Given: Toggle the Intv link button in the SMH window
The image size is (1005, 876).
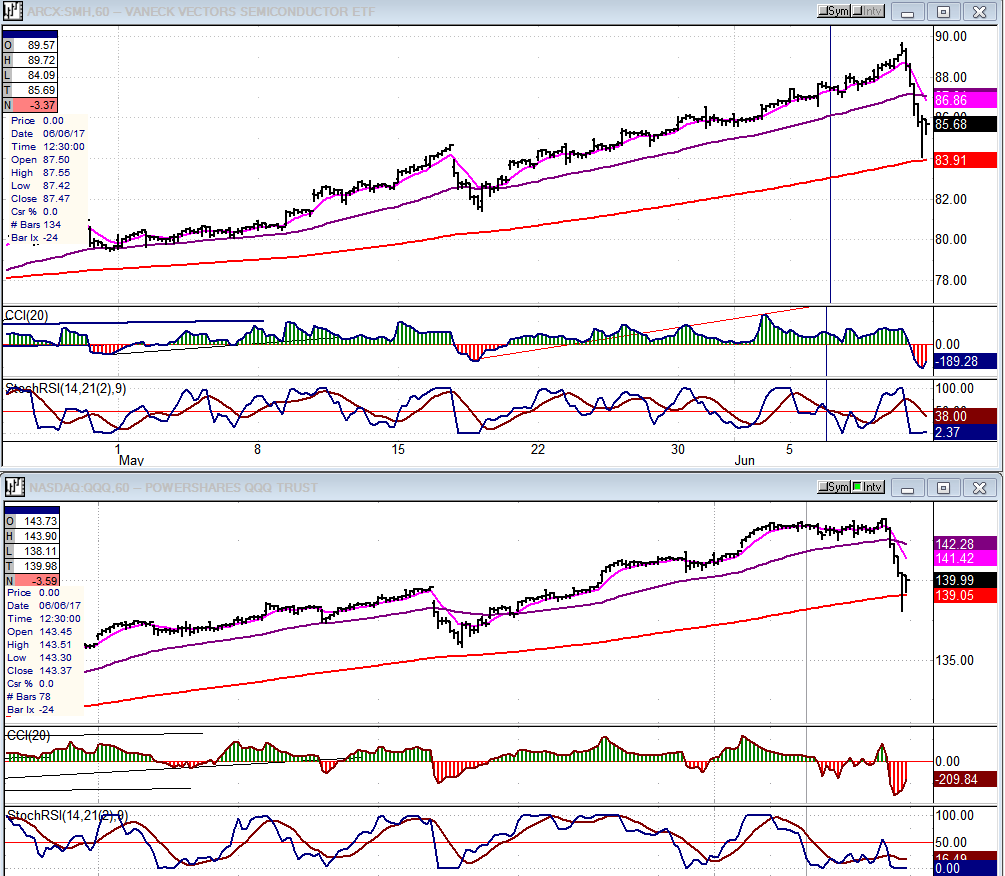Looking at the screenshot, I should click(x=868, y=11).
